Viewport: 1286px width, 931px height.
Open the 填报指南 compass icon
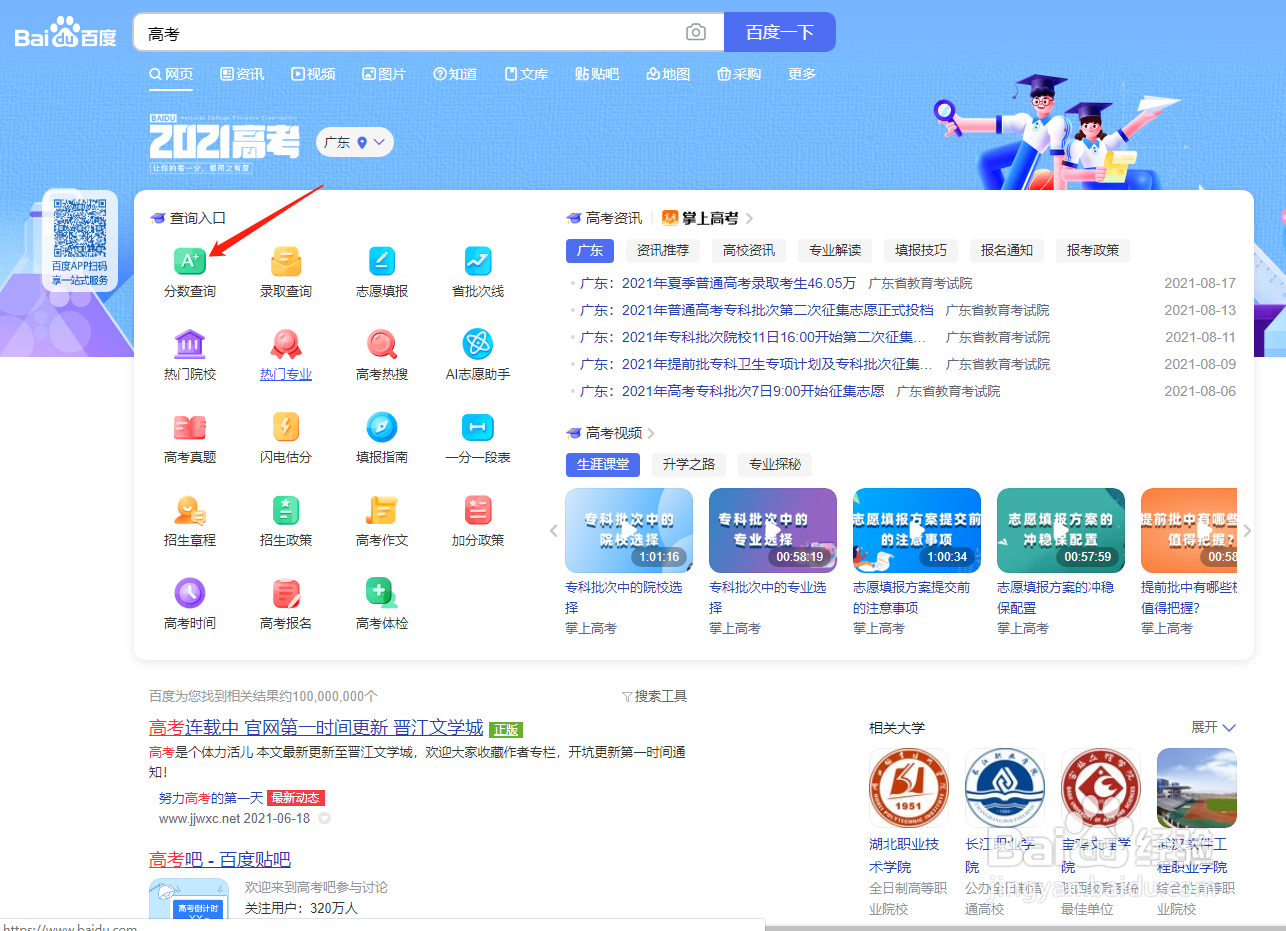[382, 427]
